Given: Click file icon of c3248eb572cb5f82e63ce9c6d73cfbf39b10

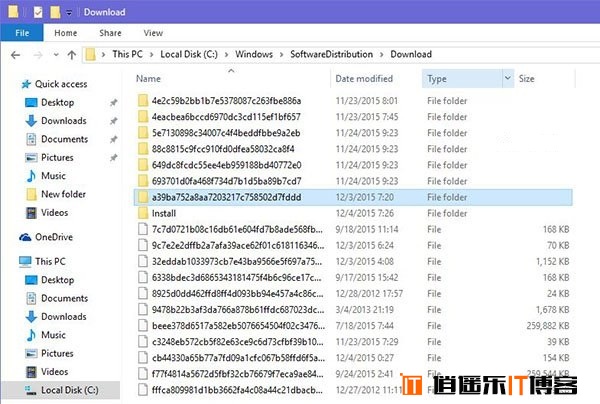Looking at the screenshot, I should (143, 342).
